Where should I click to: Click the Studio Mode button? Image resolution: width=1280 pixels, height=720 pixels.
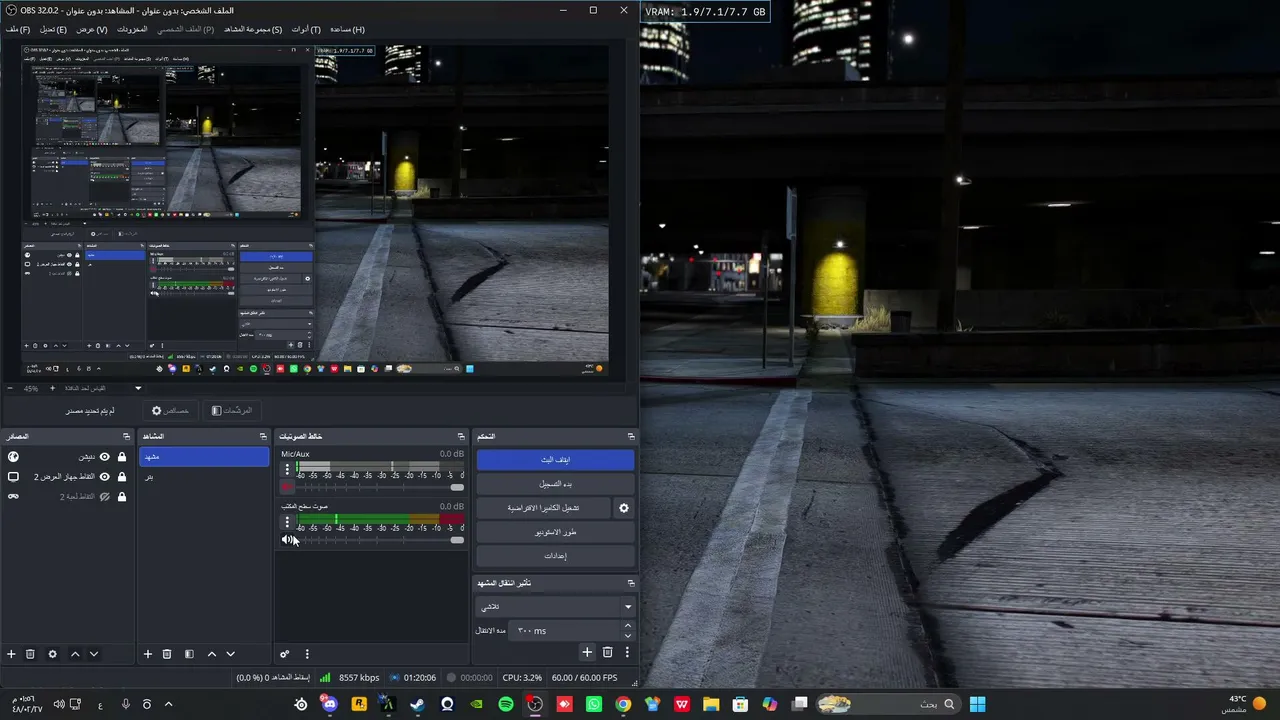pos(555,532)
